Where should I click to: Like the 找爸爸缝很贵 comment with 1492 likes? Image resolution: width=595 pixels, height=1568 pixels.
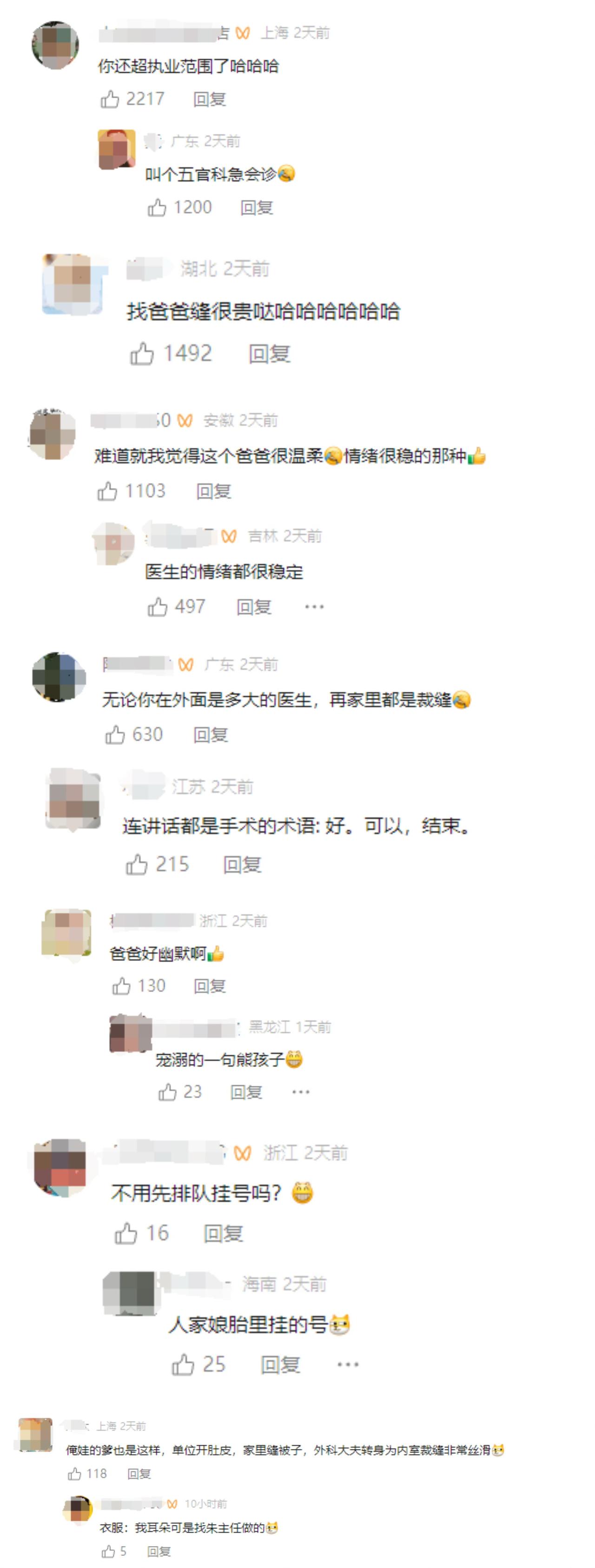tap(142, 354)
